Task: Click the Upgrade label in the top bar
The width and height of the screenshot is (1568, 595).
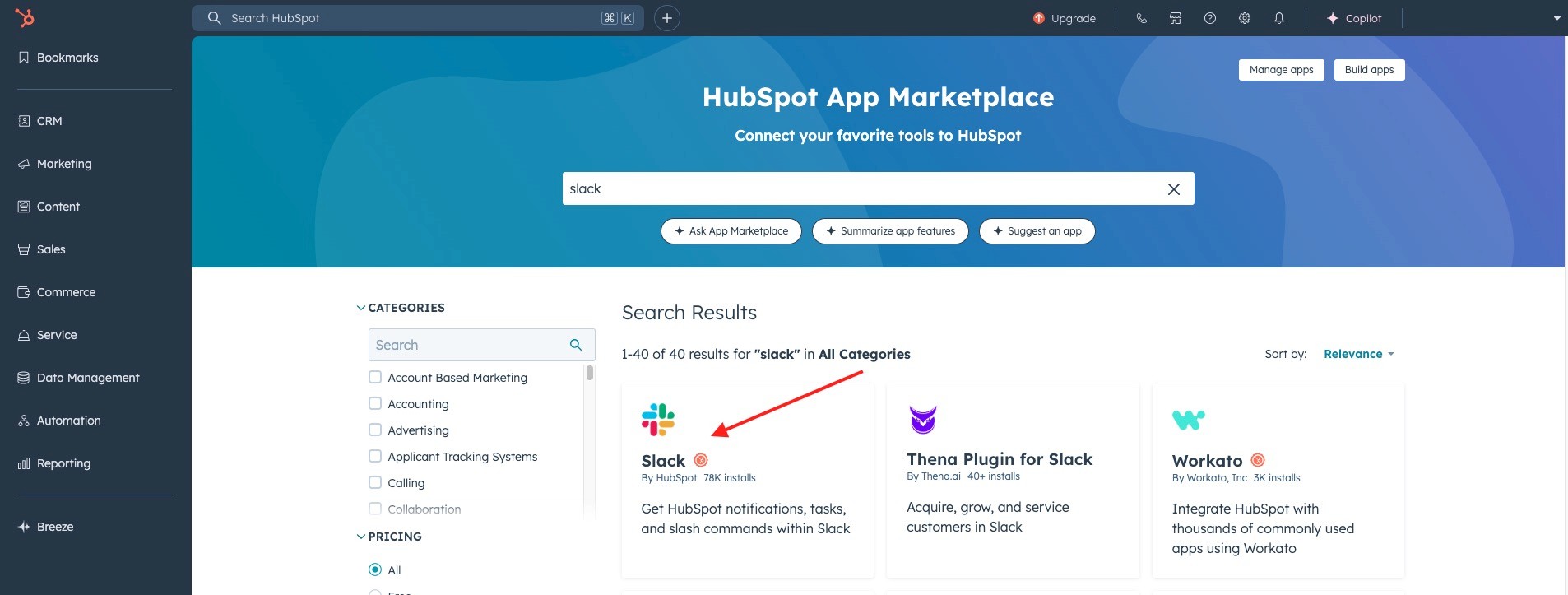Action: (x=1074, y=18)
